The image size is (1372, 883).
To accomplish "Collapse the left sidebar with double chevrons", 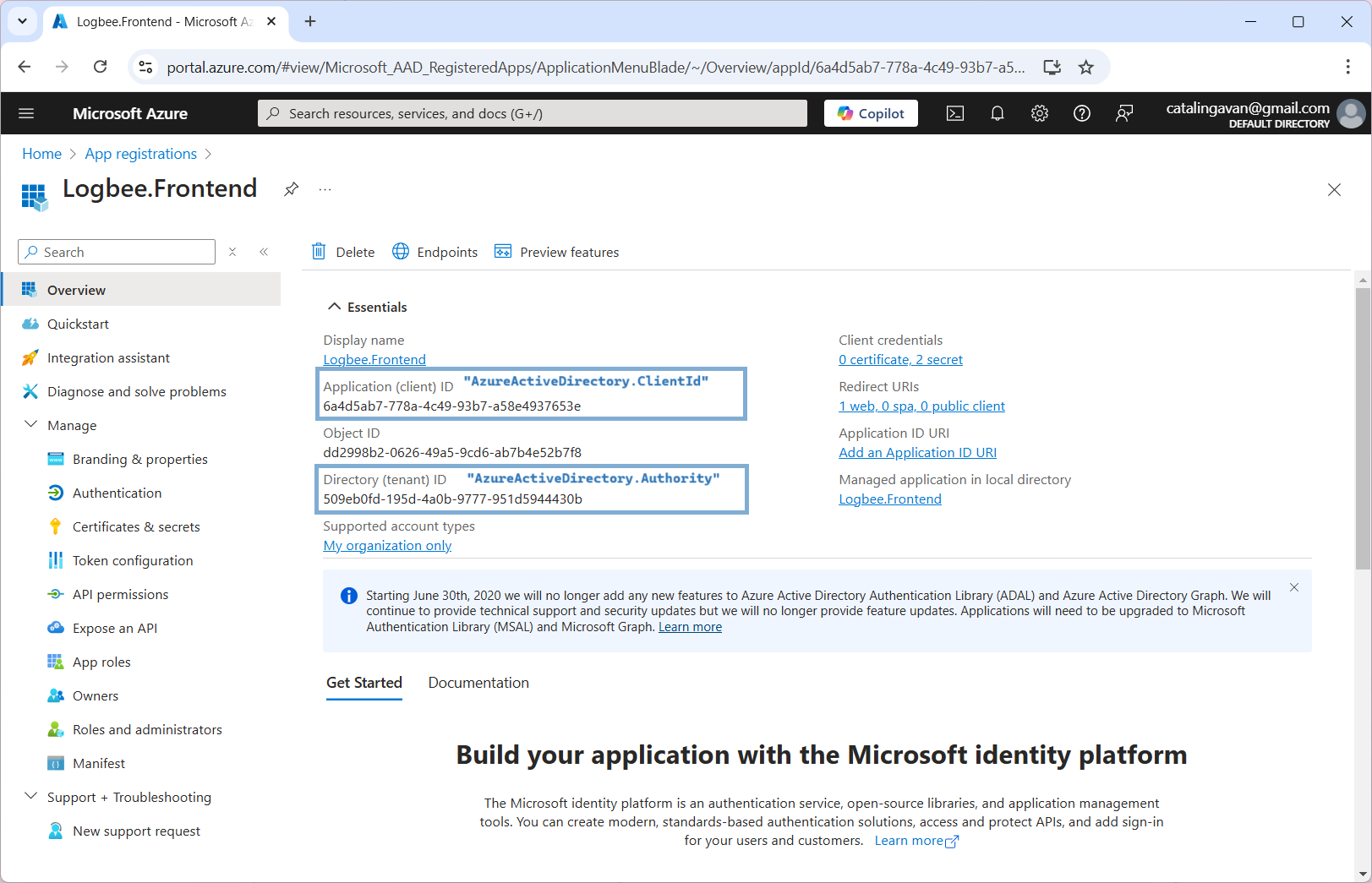I will click(264, 251).
